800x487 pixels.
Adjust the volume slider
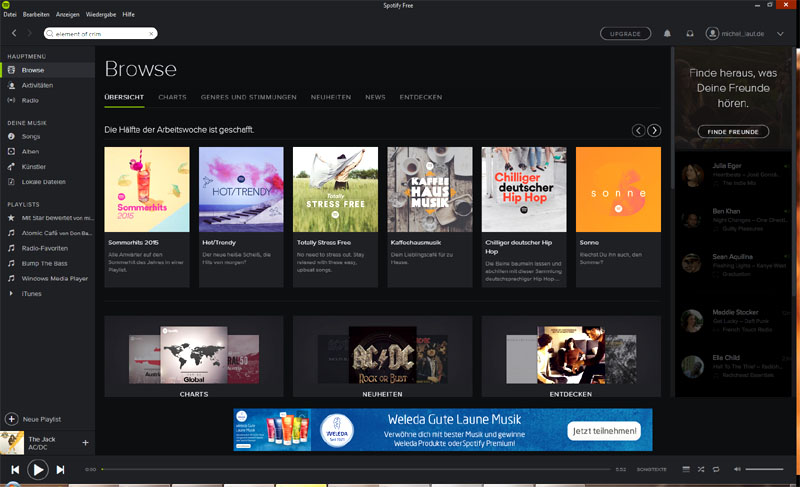pos(764,469)
